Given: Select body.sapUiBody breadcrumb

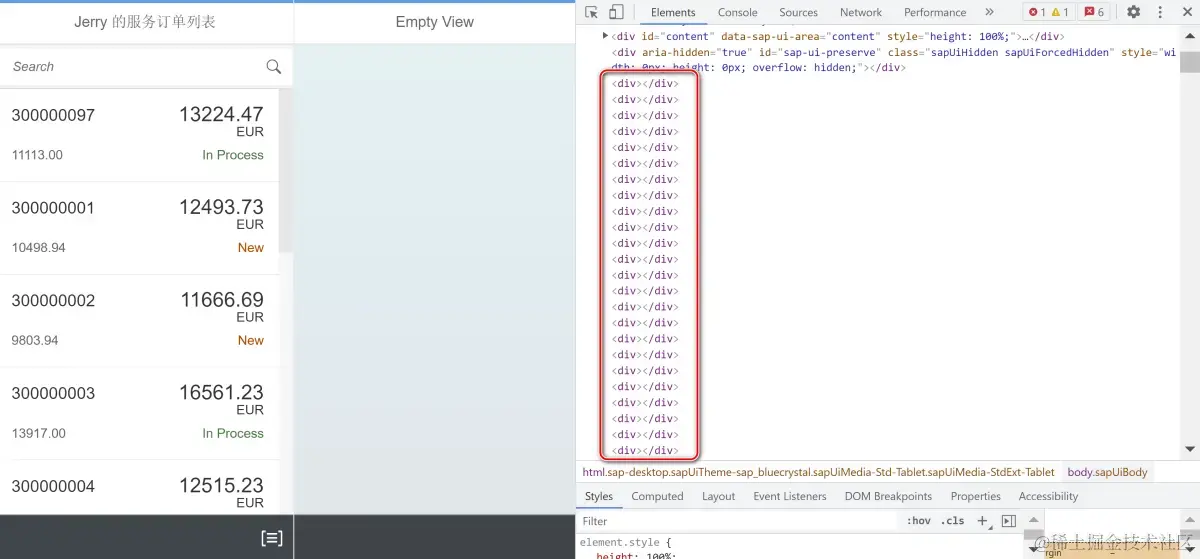Looking at the screenshot, I should (1107, 472).
